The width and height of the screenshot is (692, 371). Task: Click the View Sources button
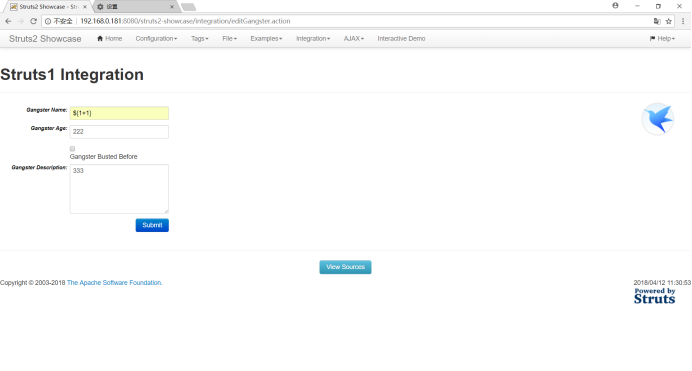click(345, 267)
